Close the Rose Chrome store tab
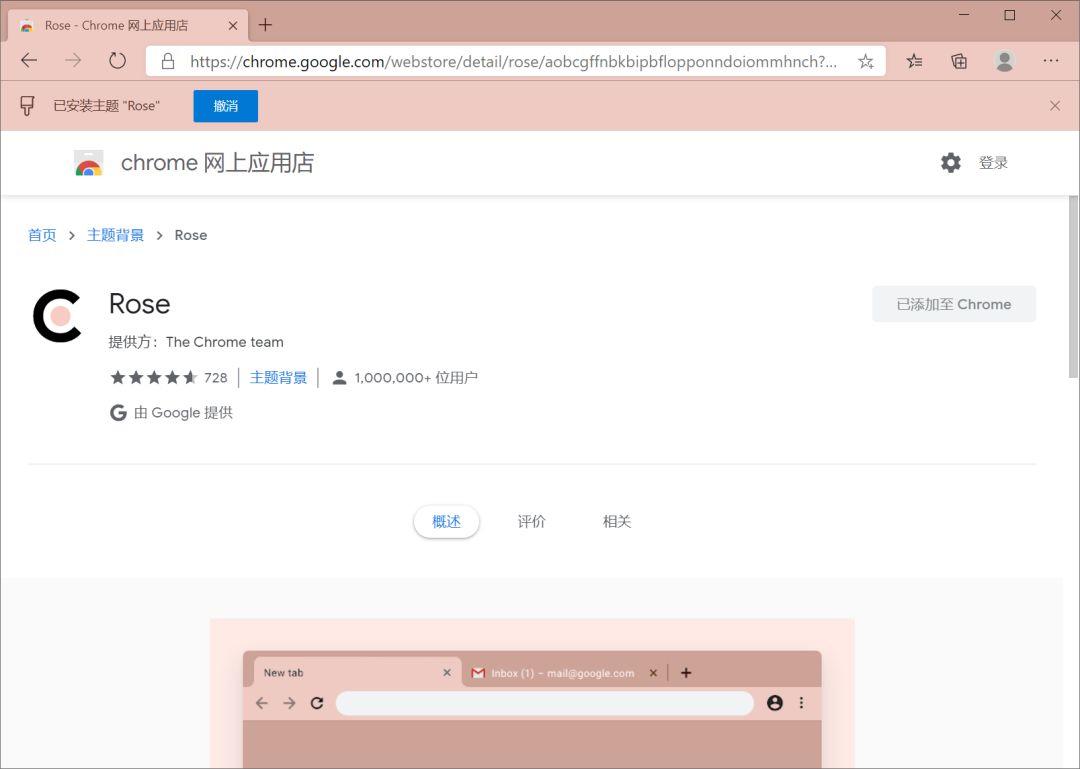Screen dimensions: 1080x769 point(233,25)
